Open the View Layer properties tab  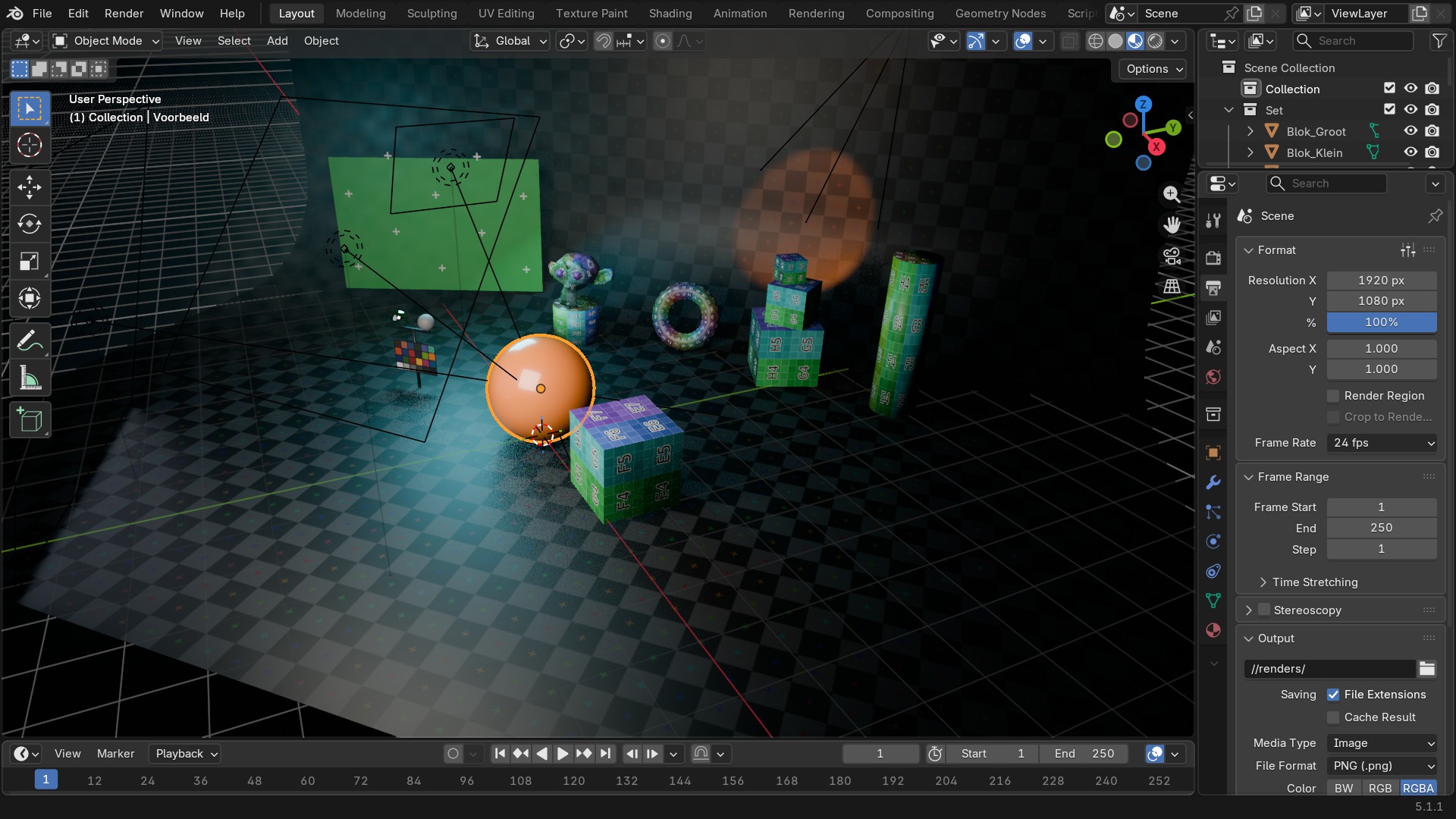coord(1213,318)
